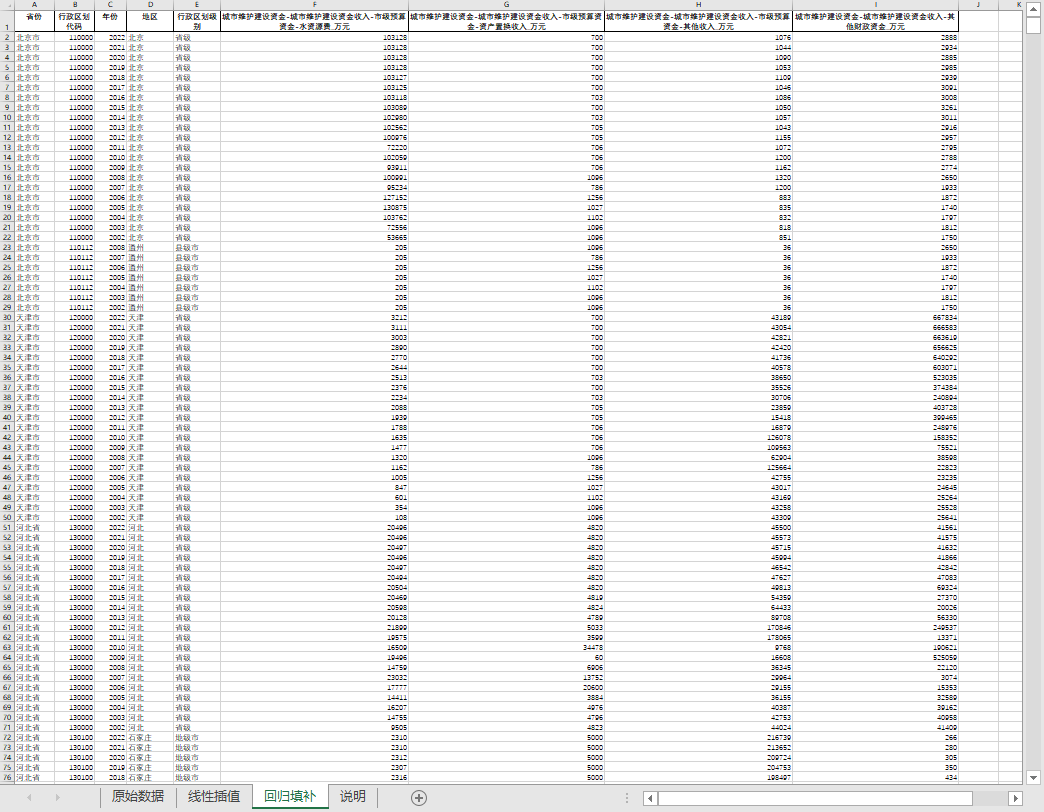Image resolution: width=1044 pixels, height=812 pixels.
Task: Switch to the 线性插值 sheet tab
Action: tap(214, 796)
